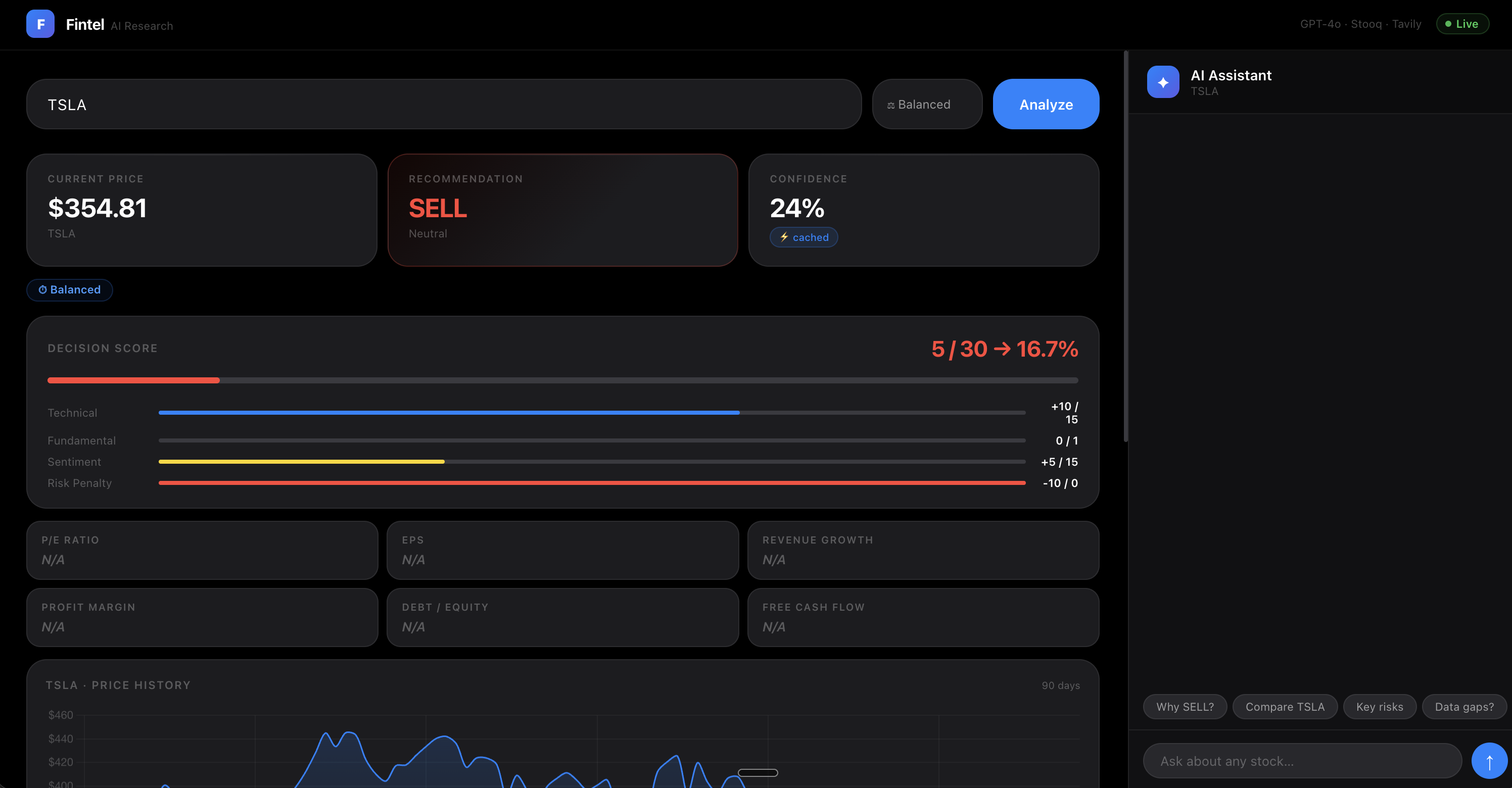
Task: Click the cached badge under Confidence
Action: 804,237
